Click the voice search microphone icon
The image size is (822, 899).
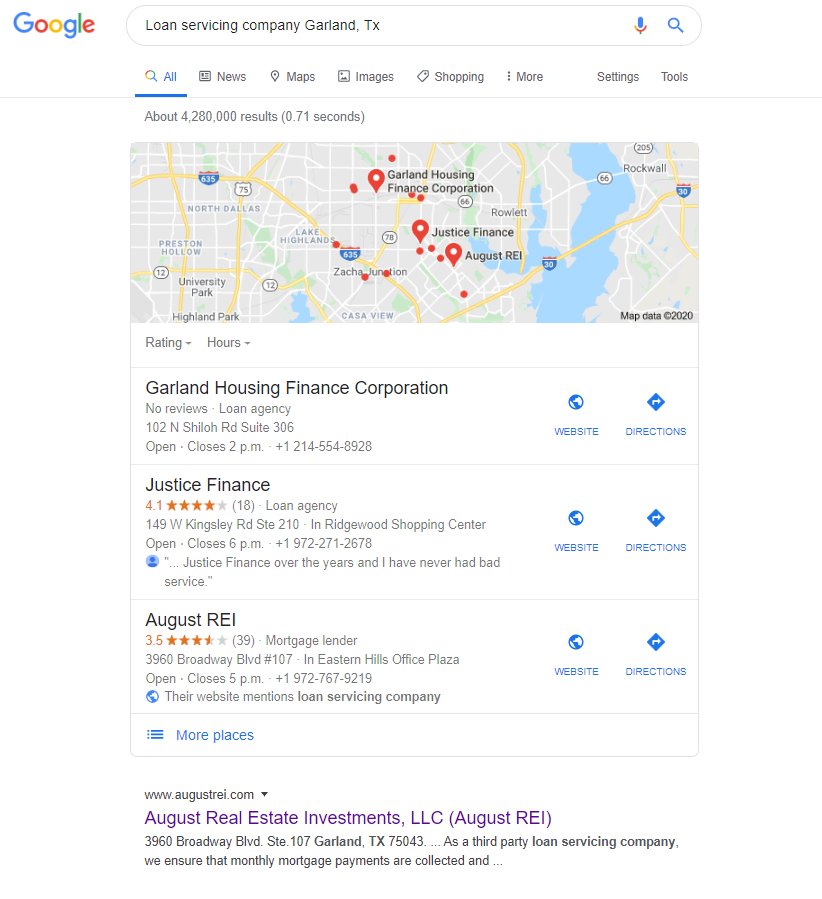tap(640, 25)
